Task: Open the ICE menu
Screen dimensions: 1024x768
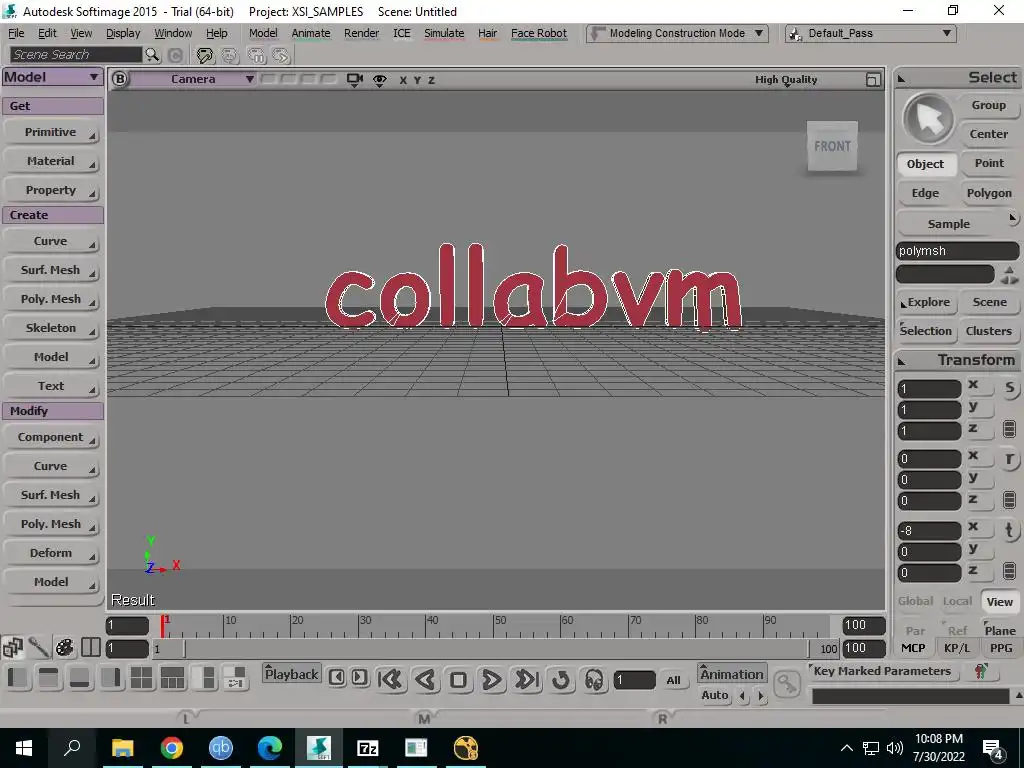Action: click(x=402, y=33)
